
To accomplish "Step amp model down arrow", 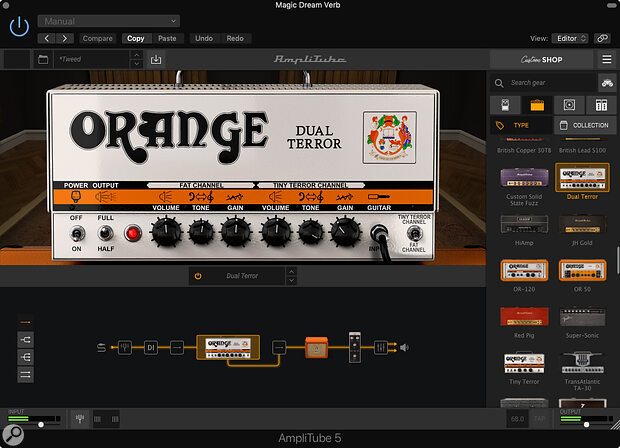I will (x=291, y=280).
